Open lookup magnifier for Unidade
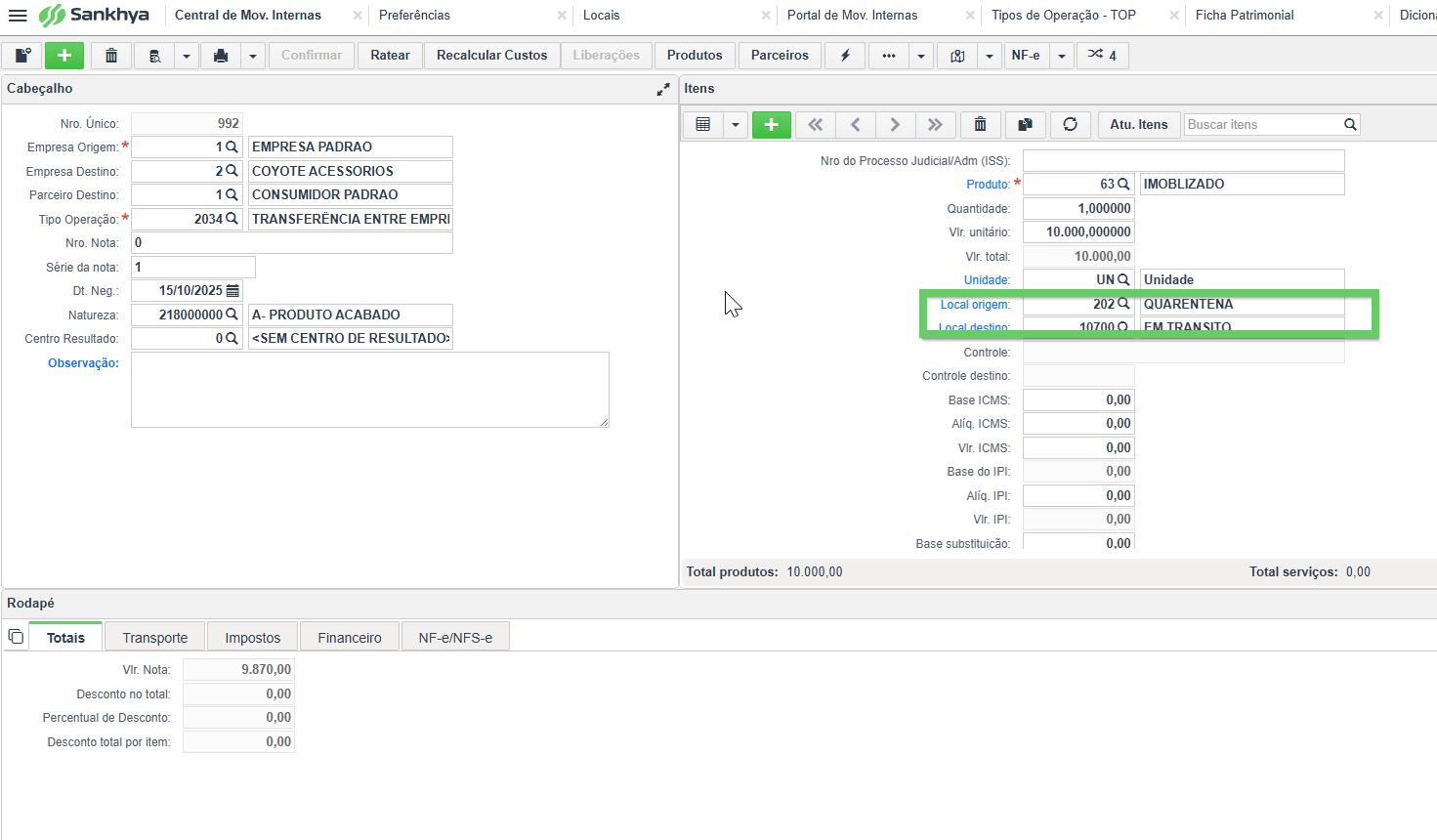This screenshot has width=1437, height=840. coord(1124,279)
